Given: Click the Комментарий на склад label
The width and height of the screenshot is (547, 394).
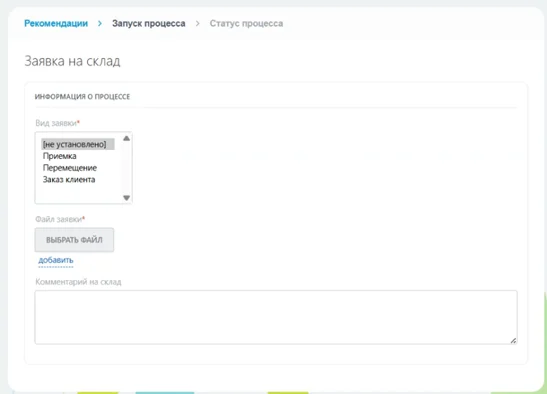Looking at the screenshot, I should (78, 282).
